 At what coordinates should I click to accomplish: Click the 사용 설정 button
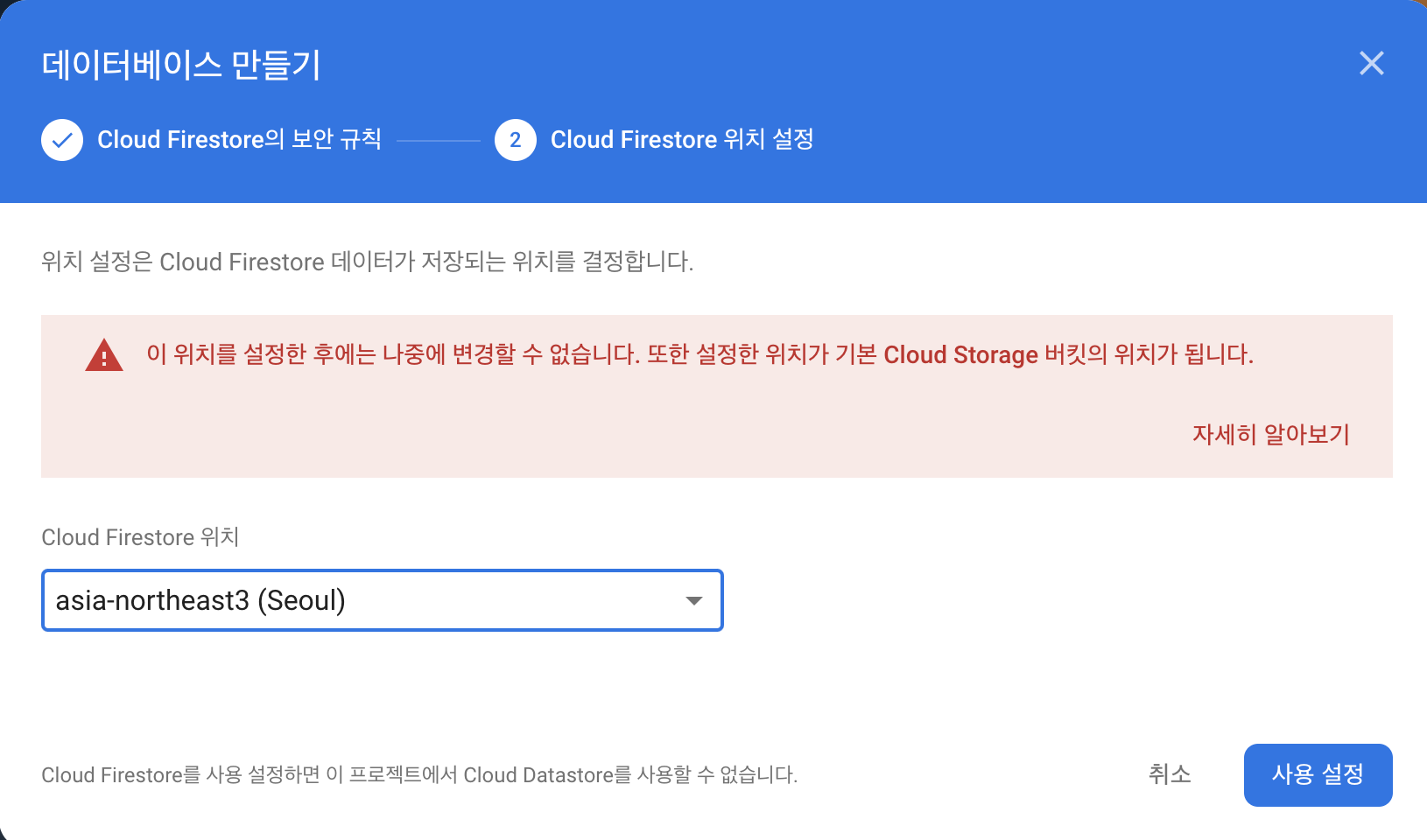coord(1318,775)
